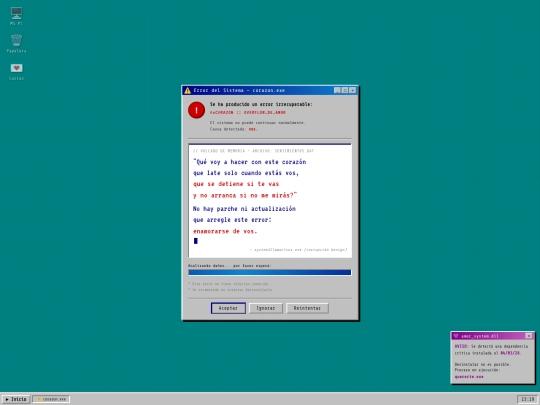
Task: Click the line "que arregle este error:"
Action: tap(232, 220)
